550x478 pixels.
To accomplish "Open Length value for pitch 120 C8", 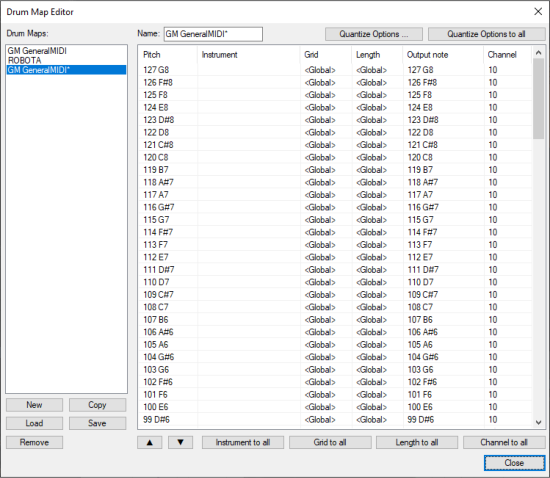I will point(371,157).
